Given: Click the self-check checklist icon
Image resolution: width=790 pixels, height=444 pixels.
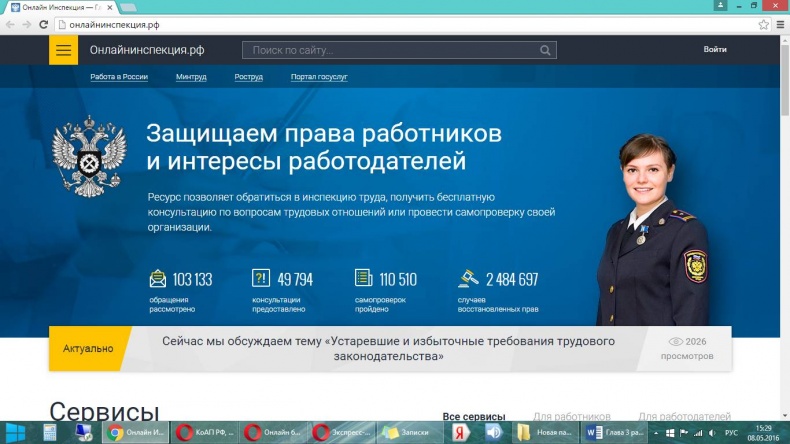Looking at the screenshot, I should (x=363, y=279).
